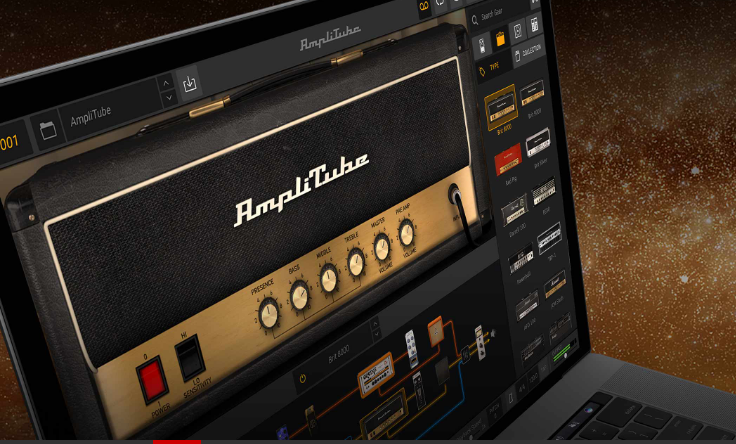Choose the Brit 9000 amp thumbnail
This screenshot has height=444, width=736.
point(532,93)
